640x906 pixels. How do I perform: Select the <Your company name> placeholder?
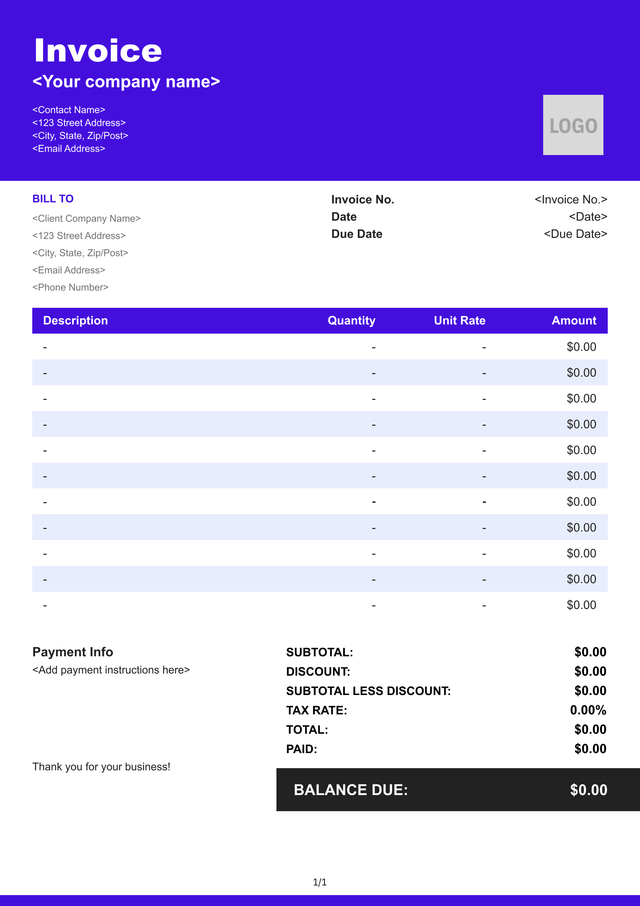[126, 82]
